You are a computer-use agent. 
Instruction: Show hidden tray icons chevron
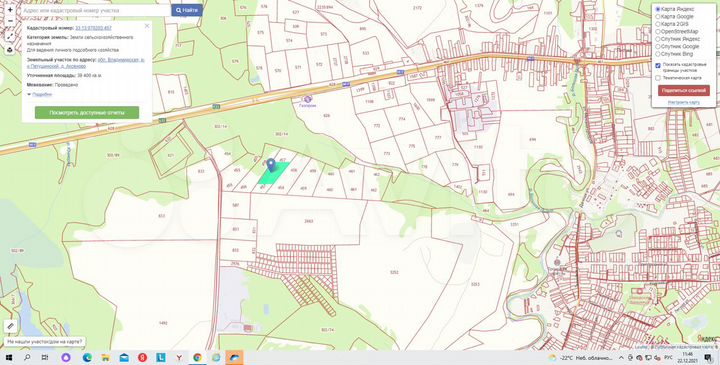[622, 358]
